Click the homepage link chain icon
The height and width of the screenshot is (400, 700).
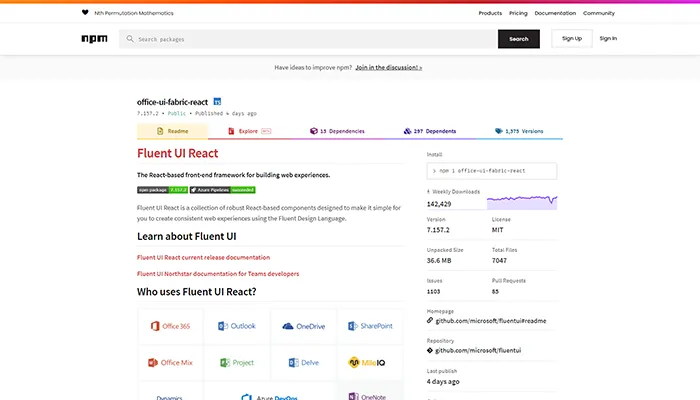point(430,320)
